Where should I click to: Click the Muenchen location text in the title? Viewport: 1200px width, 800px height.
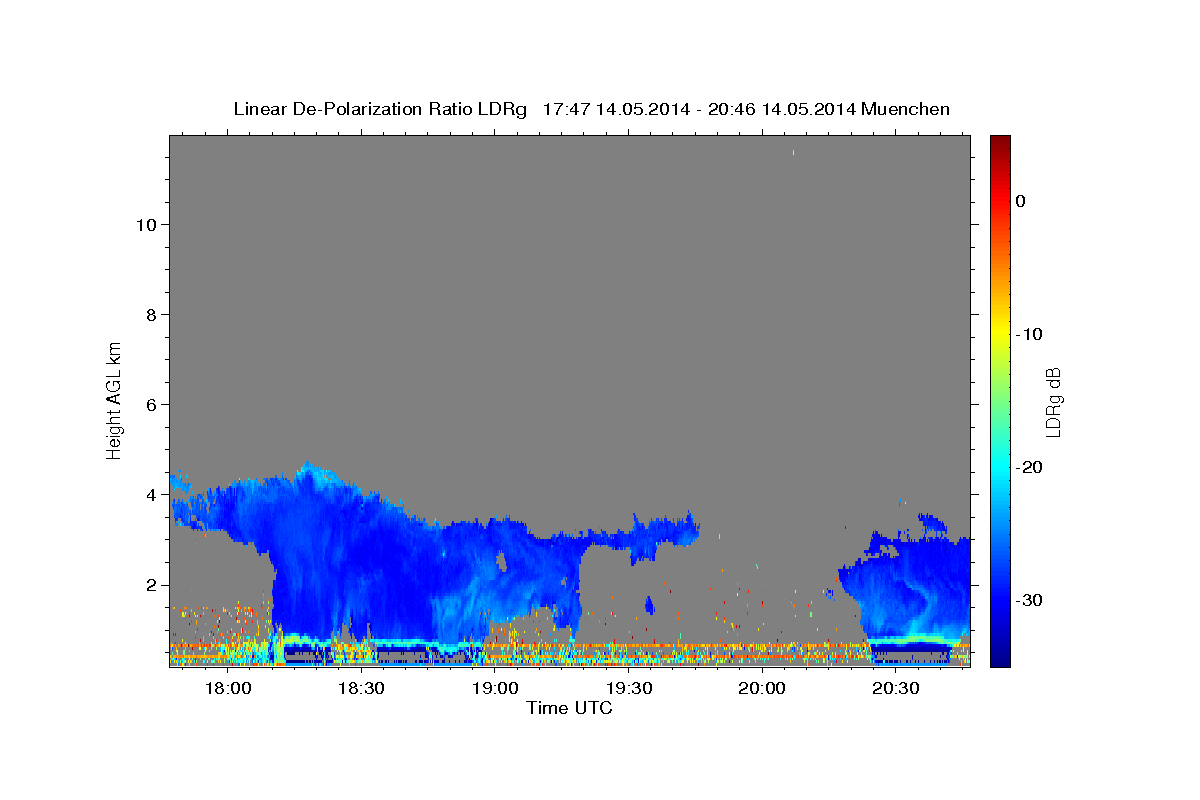pos(905,109)
